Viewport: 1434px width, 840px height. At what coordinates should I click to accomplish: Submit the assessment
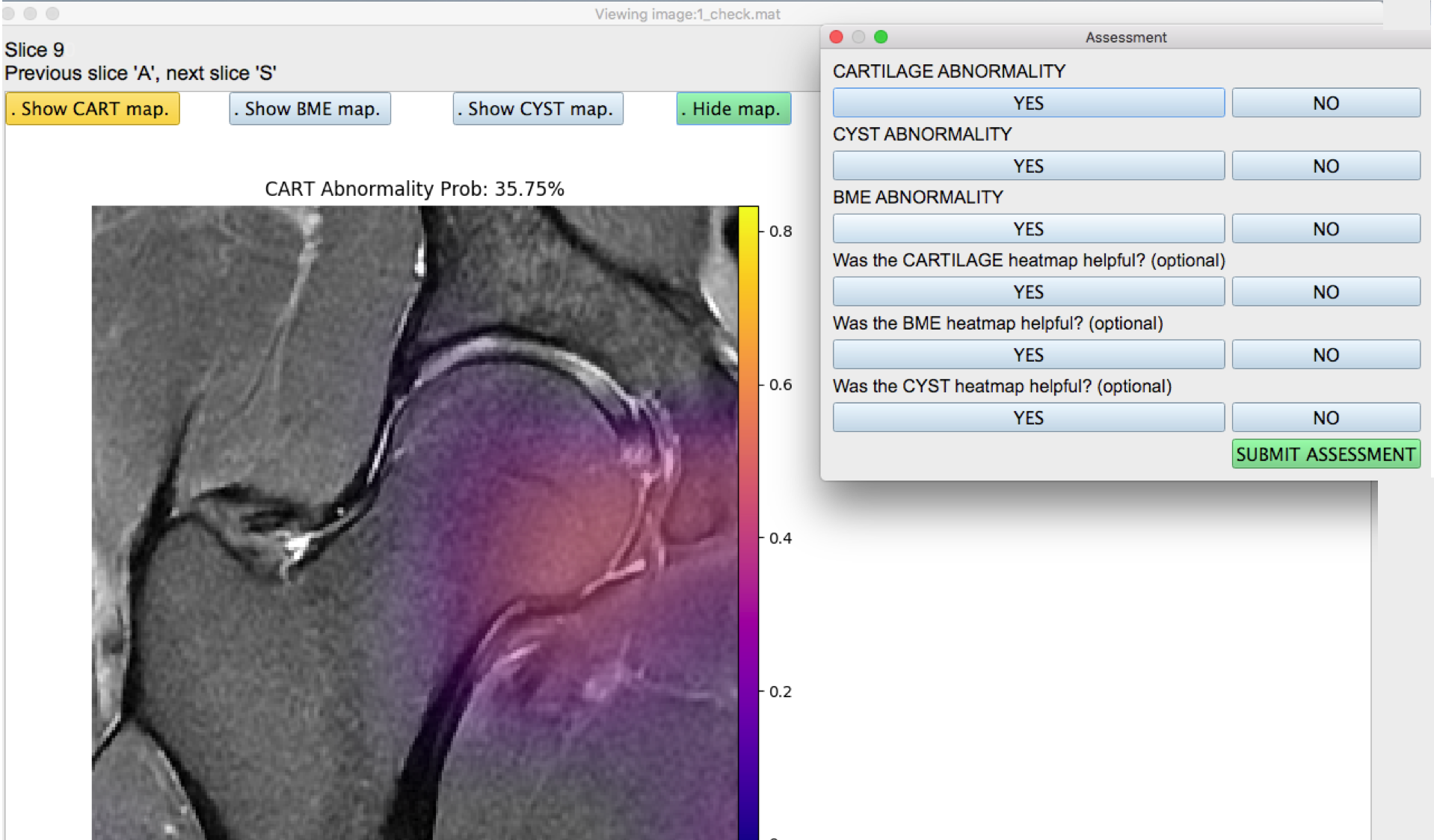coord(1326,454)
